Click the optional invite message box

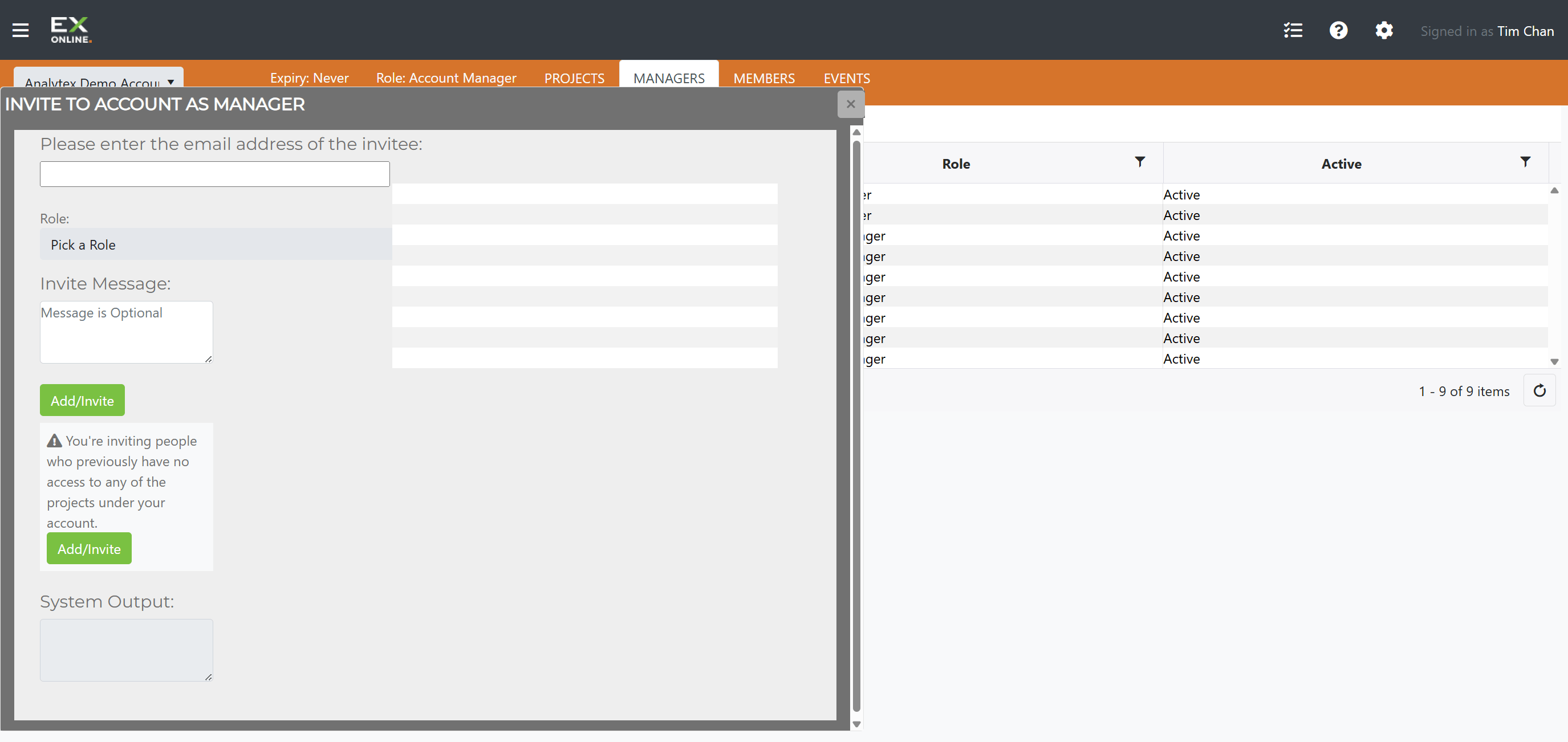(x=127, y=332)
